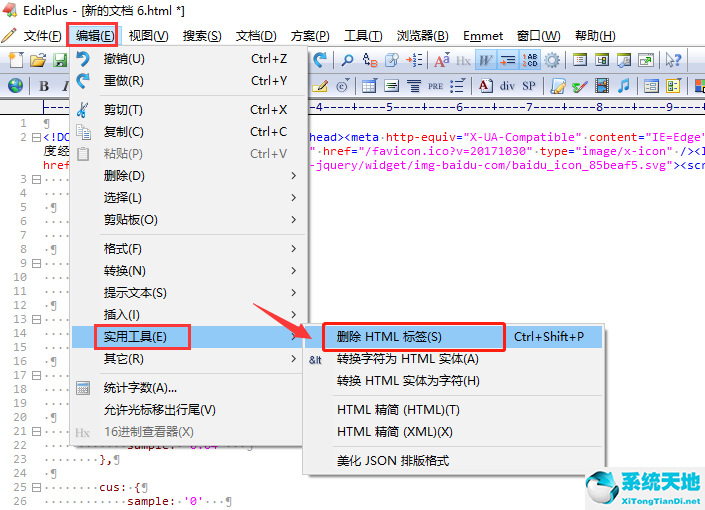
Task: Click the center align lines icon
Action: click(x=414, y=85)
